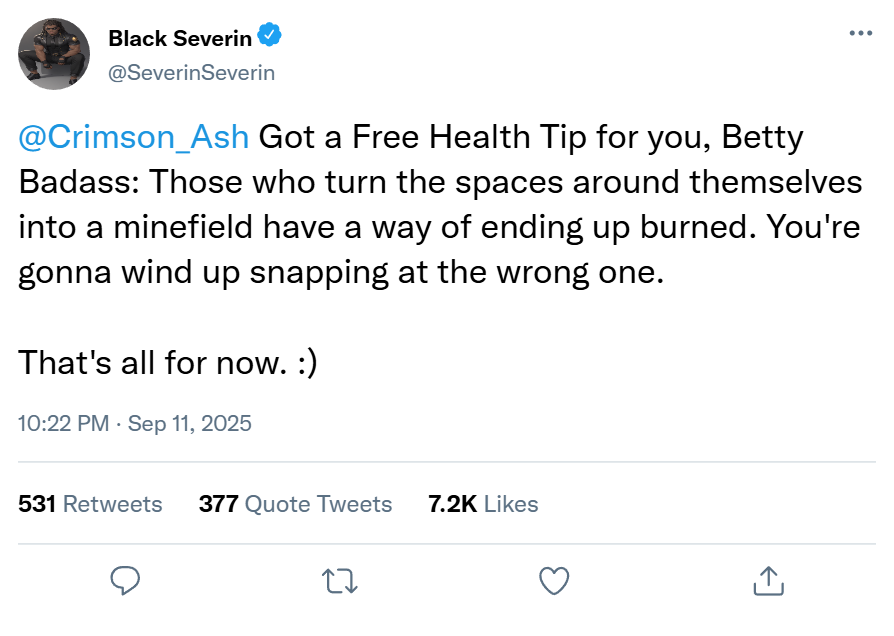Open the Black Severin display name
Viewport: 894px width, 636px height.
[x=180, y=39]
